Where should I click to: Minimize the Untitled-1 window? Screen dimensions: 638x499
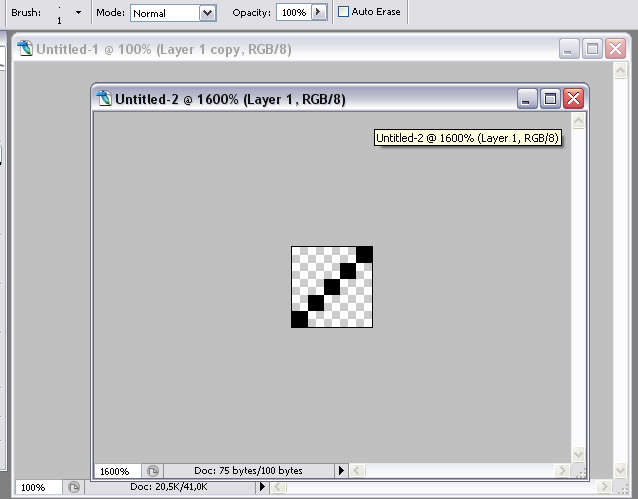568,49
